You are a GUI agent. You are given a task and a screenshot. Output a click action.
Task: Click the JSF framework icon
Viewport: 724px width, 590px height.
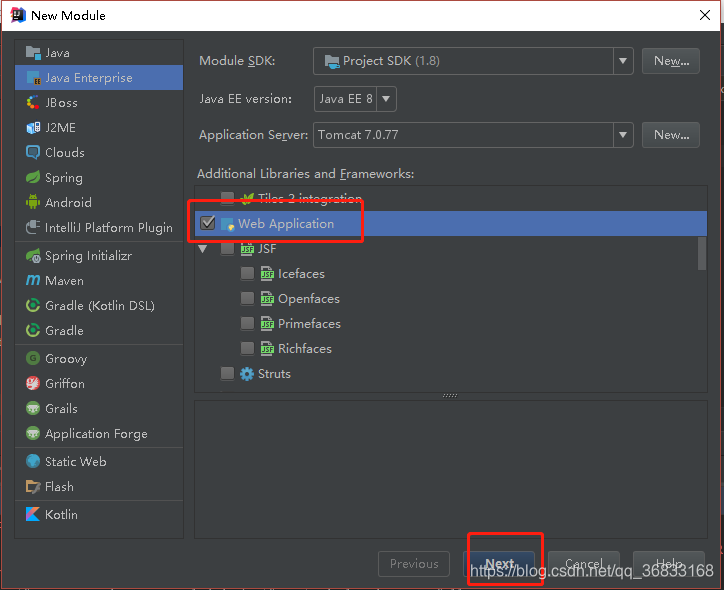[247, 249]
